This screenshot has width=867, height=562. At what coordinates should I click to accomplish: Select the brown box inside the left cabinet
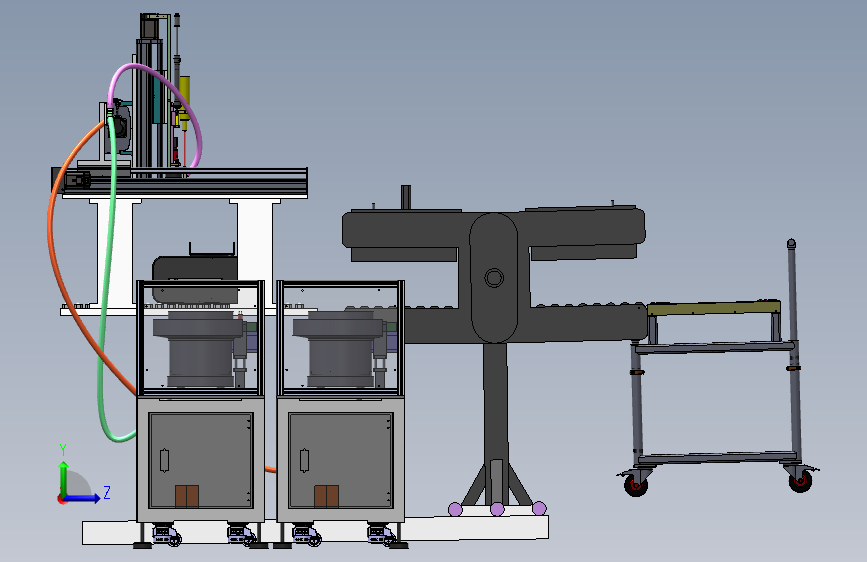pyautogui.click(x=187, y=496)
